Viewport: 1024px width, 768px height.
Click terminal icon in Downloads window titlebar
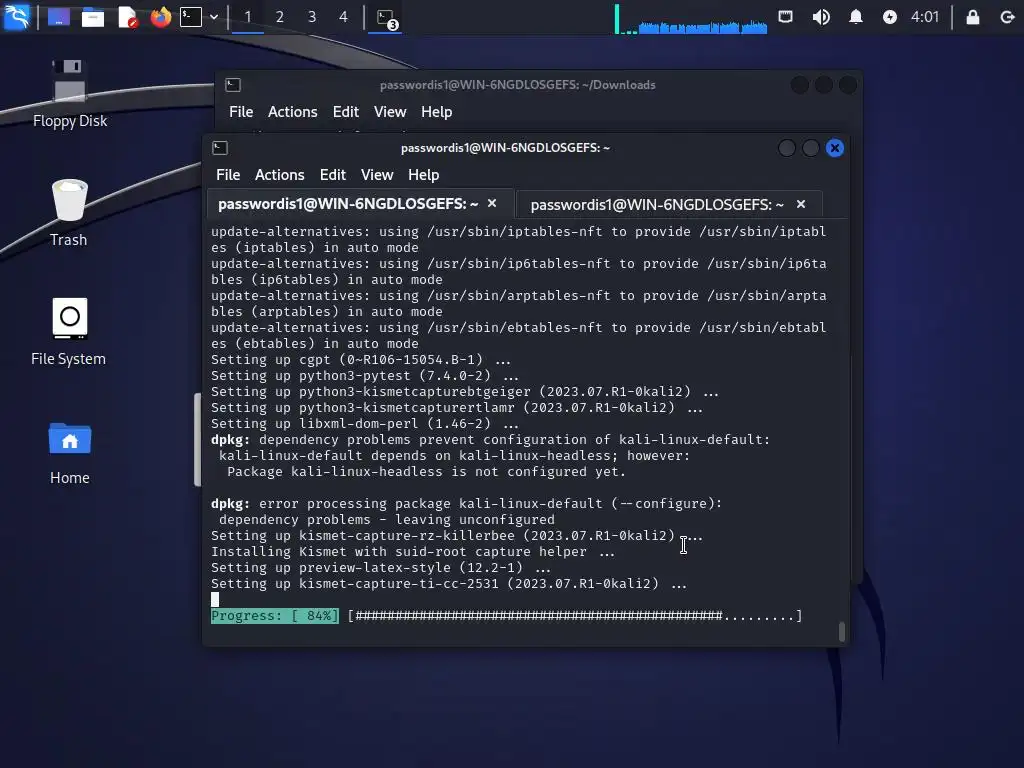[x=233, y=85]
